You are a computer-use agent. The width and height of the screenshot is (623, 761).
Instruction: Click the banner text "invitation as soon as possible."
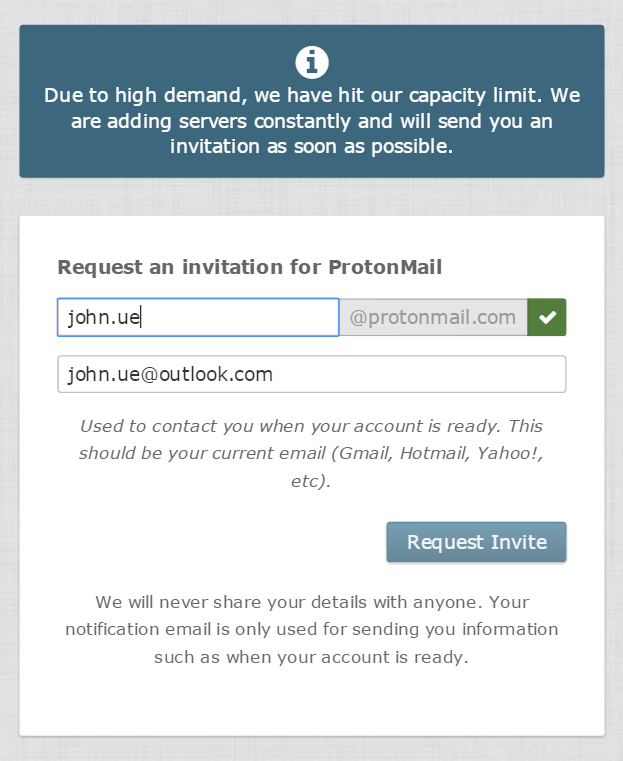[x=312, y=147]
